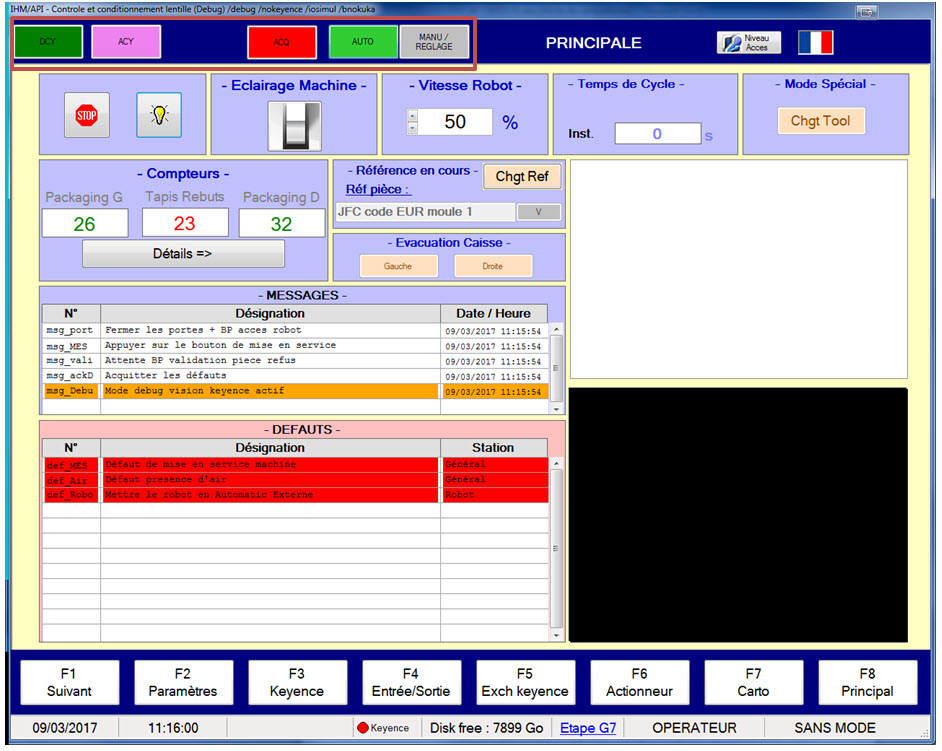Click the Chgt Ref button
This screenshot has height=751, width=942.
click(x=522, y=177)
